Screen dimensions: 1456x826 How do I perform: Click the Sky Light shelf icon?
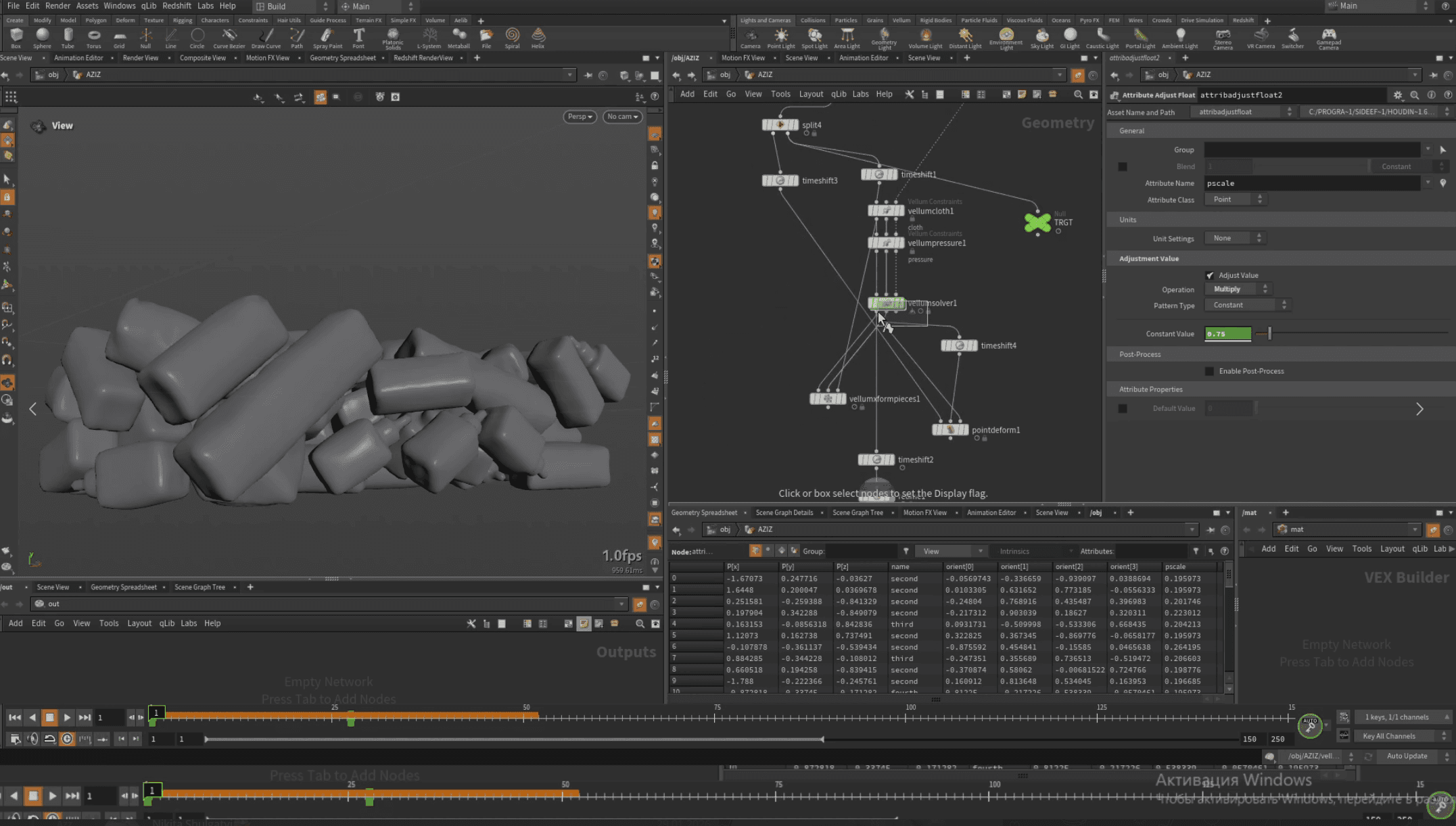pyautogui.click(x=1041, y=35)
